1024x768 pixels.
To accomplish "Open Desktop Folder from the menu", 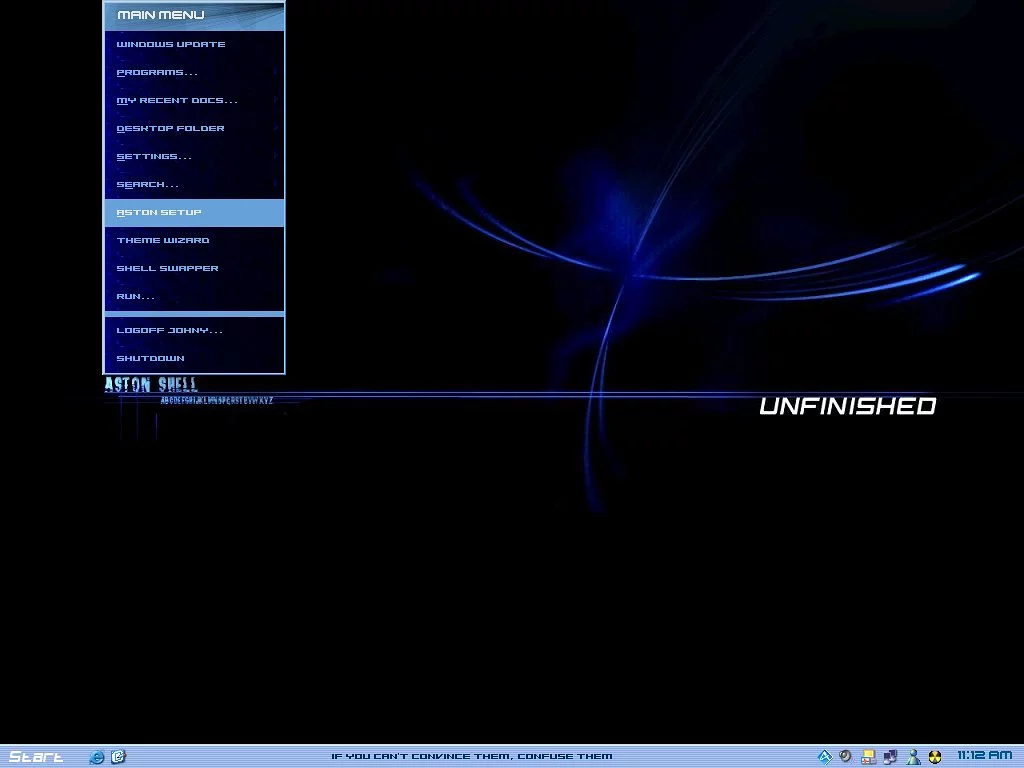I will pos(170,128).
